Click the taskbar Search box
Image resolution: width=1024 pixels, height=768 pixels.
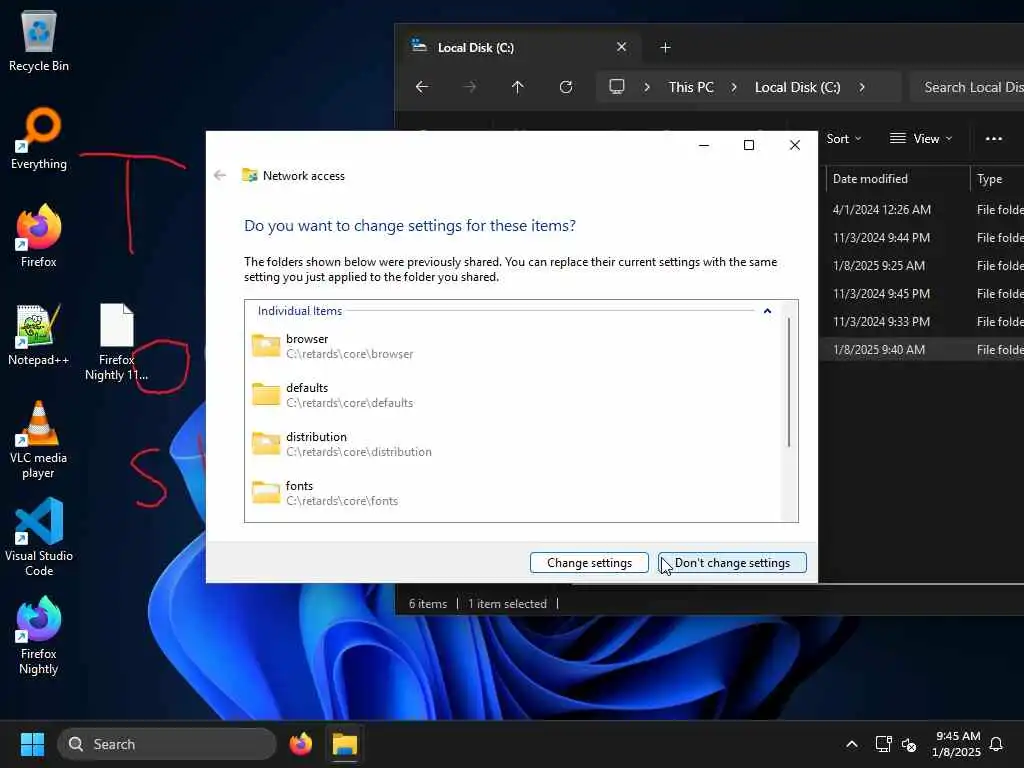[167, 744]
